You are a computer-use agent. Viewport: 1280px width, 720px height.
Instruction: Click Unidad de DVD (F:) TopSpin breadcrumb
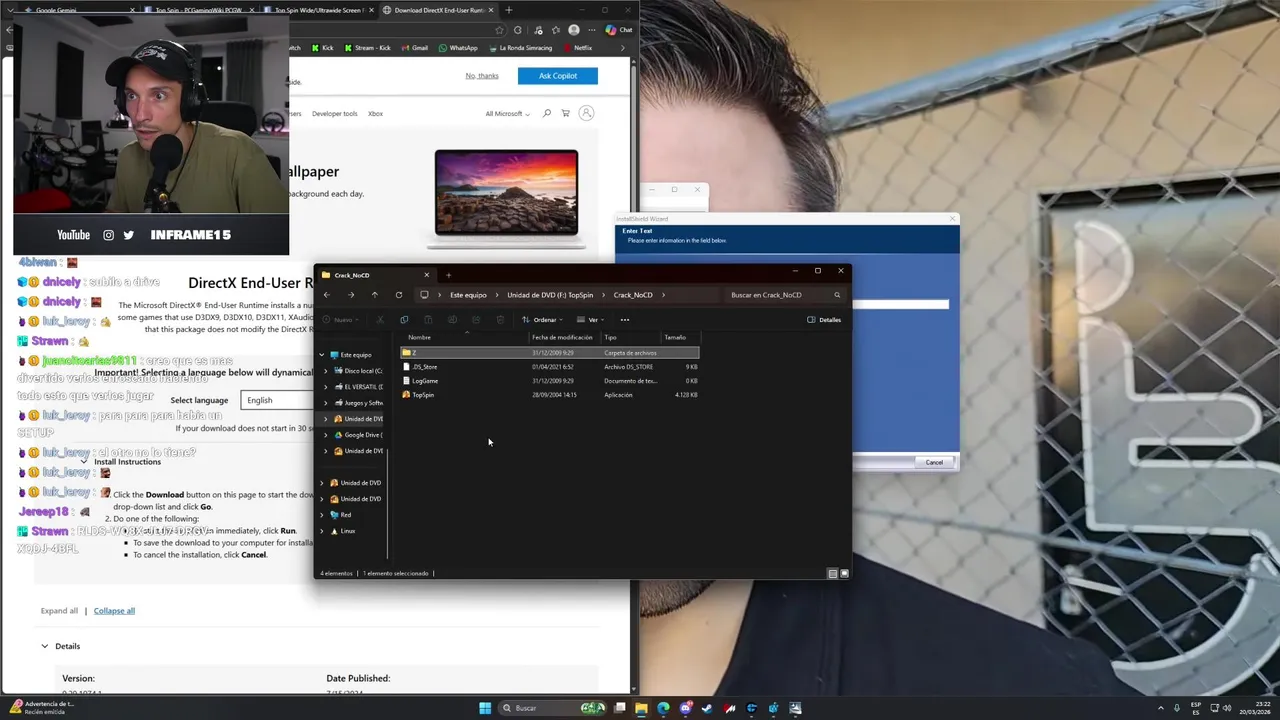click(x=550, y=295)
